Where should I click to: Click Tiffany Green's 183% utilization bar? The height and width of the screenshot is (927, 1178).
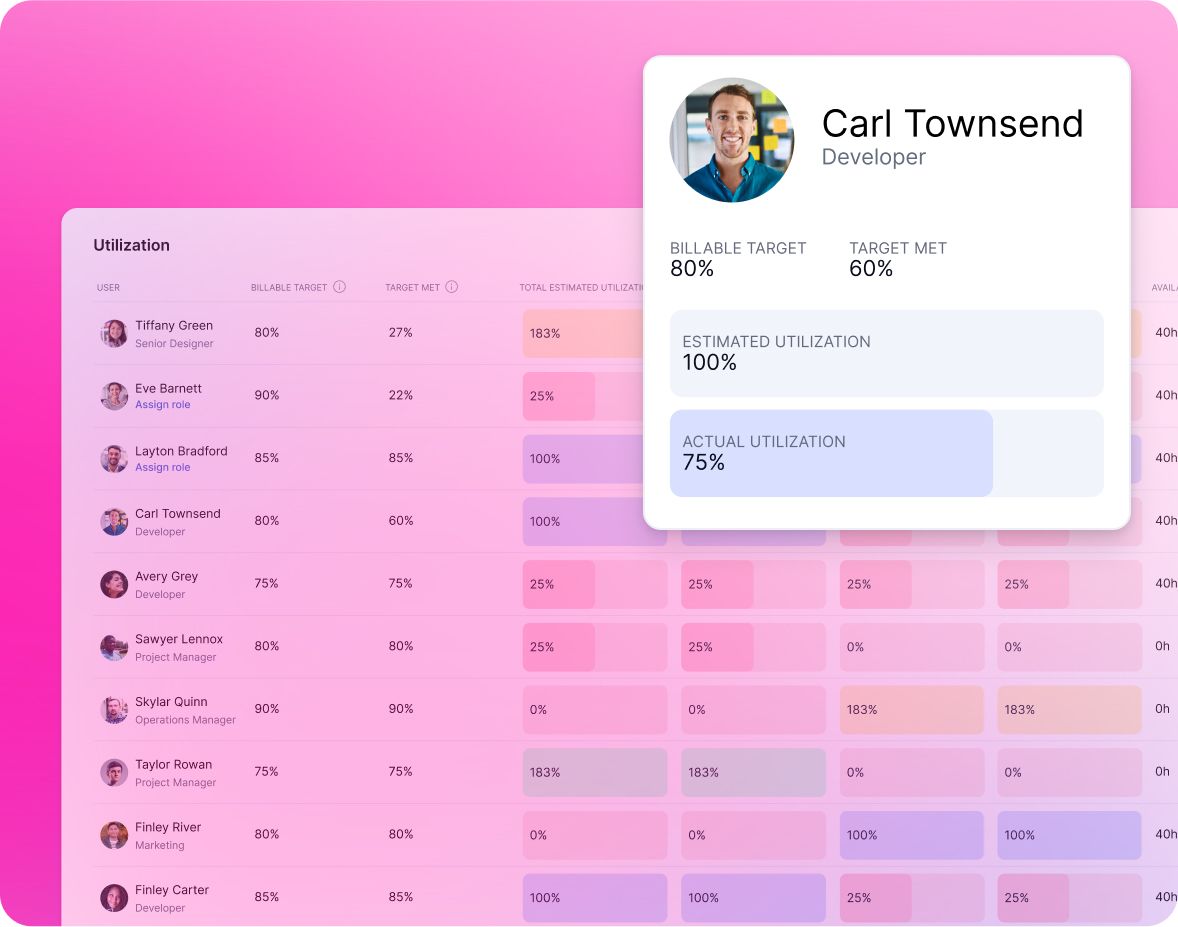[x=583, y=334]
